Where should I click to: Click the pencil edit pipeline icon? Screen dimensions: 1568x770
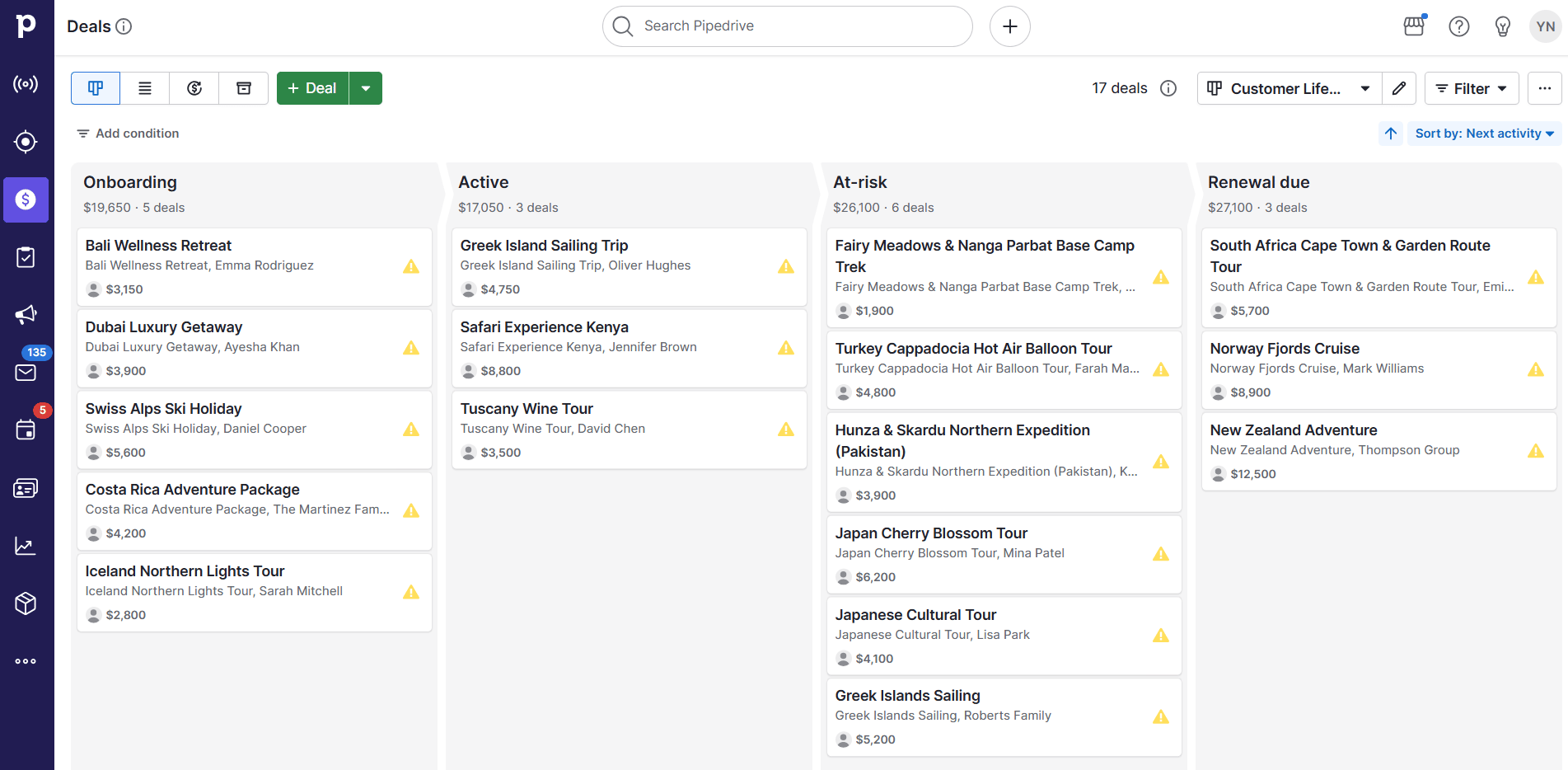click(1399, 88)
